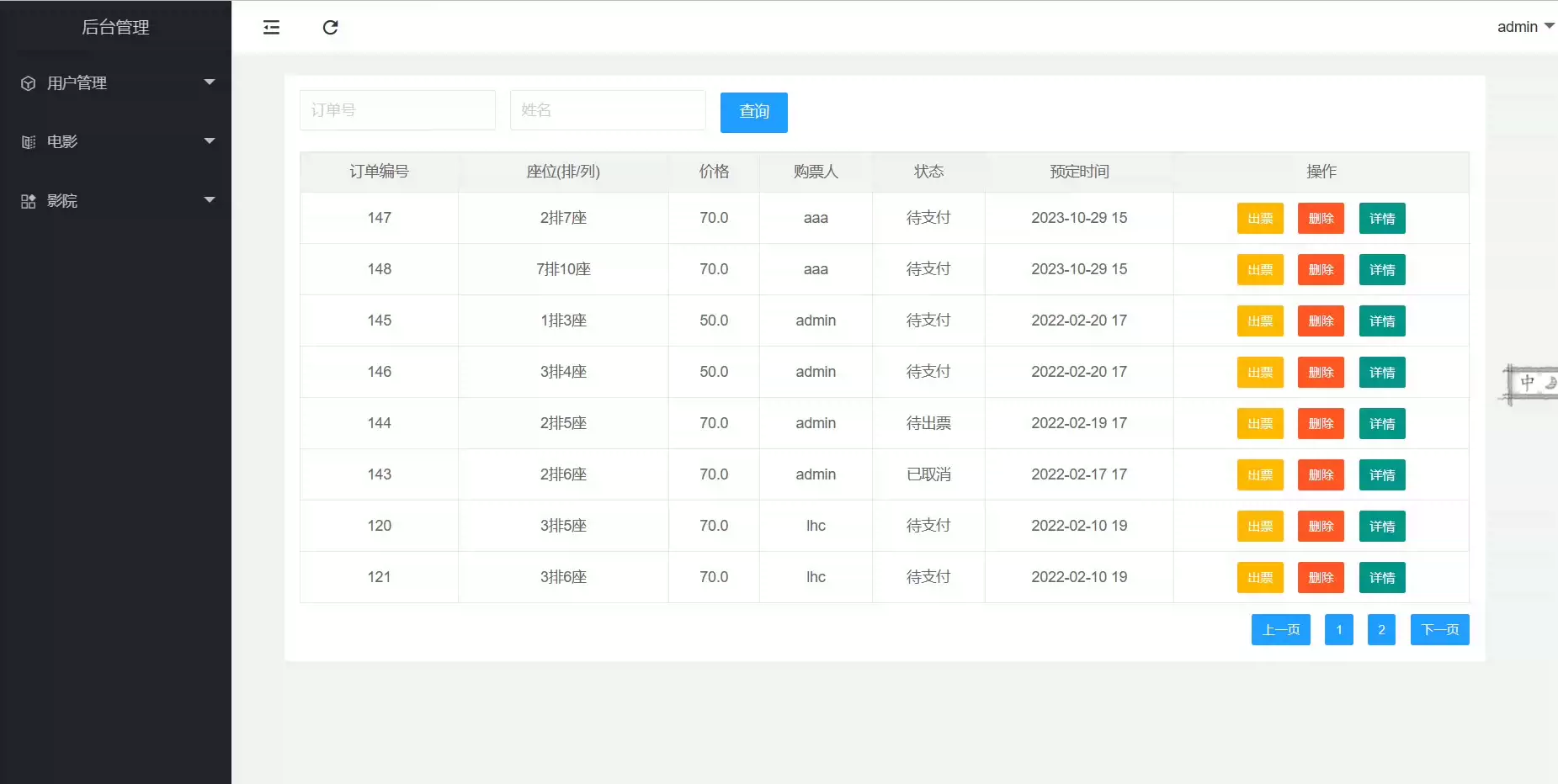
Task: Focus the 订单号 order number field
Action: point(397,110)
